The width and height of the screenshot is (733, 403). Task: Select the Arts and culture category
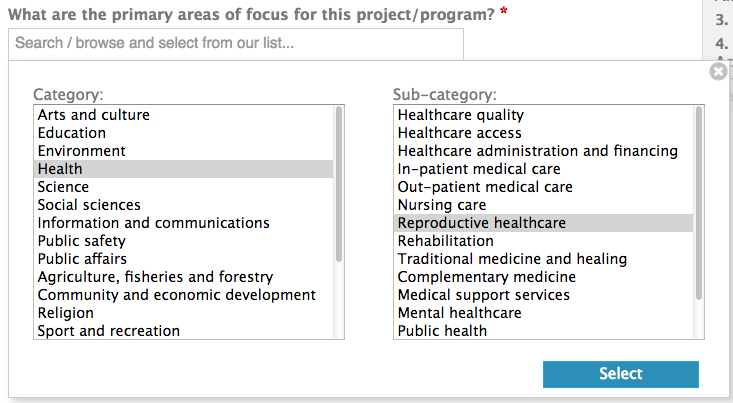(94, 115)
